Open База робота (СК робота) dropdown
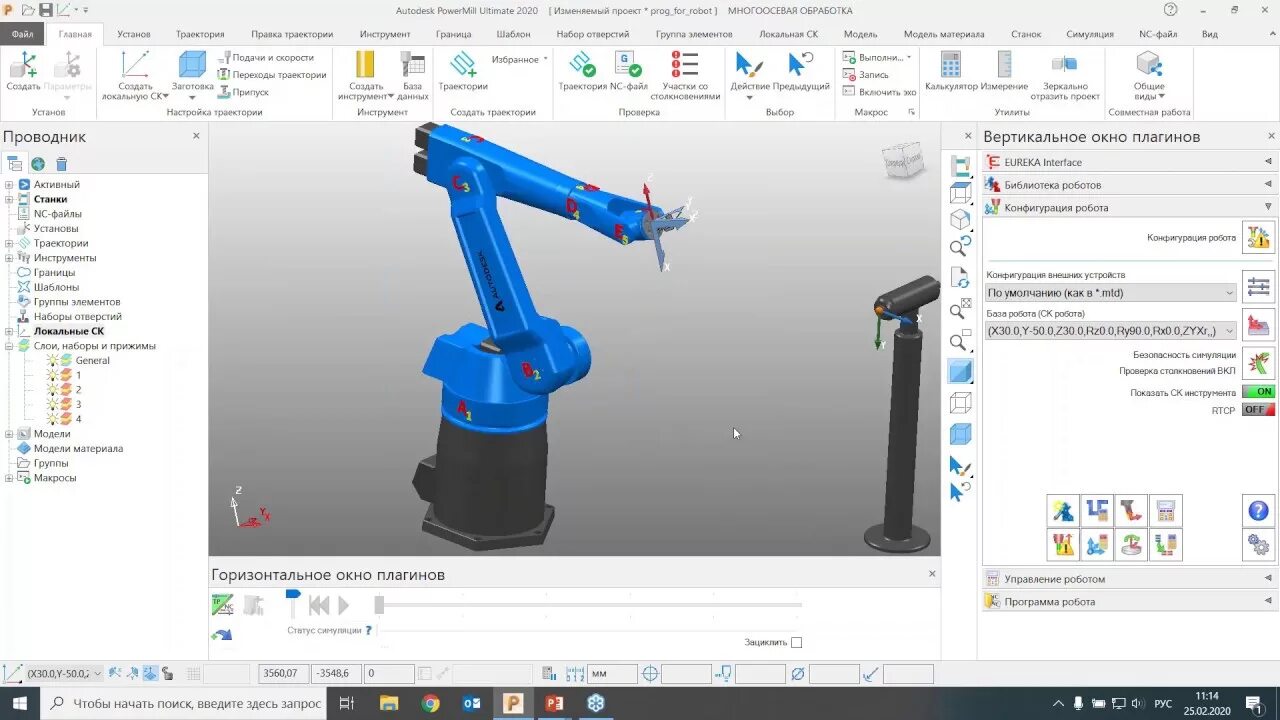This screenshot has width=1280, height=720. 1111,331
